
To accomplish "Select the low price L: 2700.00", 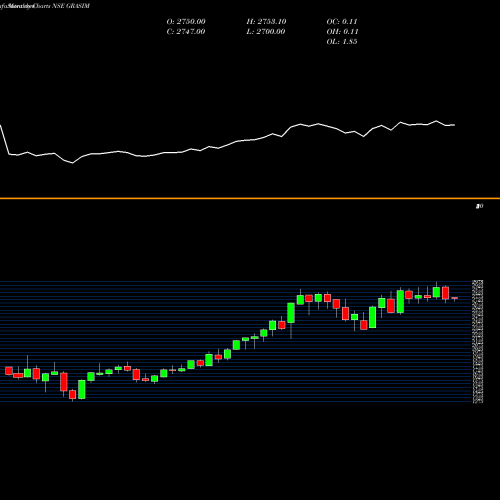I will [266, 32].
